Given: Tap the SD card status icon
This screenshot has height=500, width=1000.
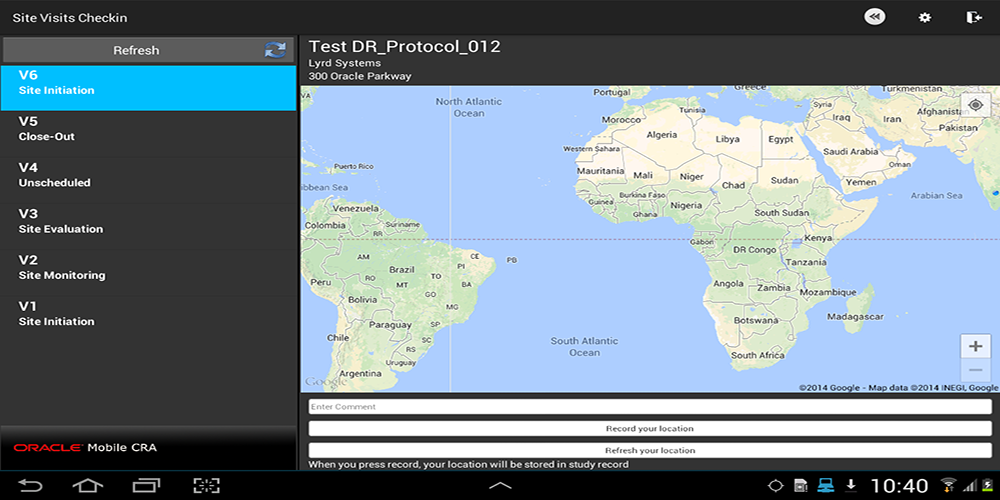Looking at the screenshot, I should [800, 485].
